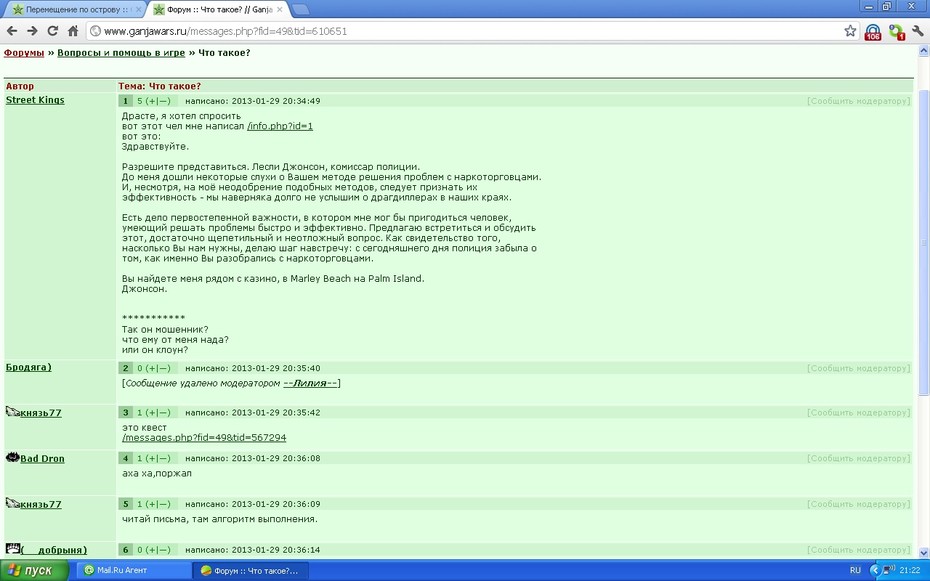Screen dimensions: 930x581
Task: Open Windows пуск start button
Action: pos(34,570)
